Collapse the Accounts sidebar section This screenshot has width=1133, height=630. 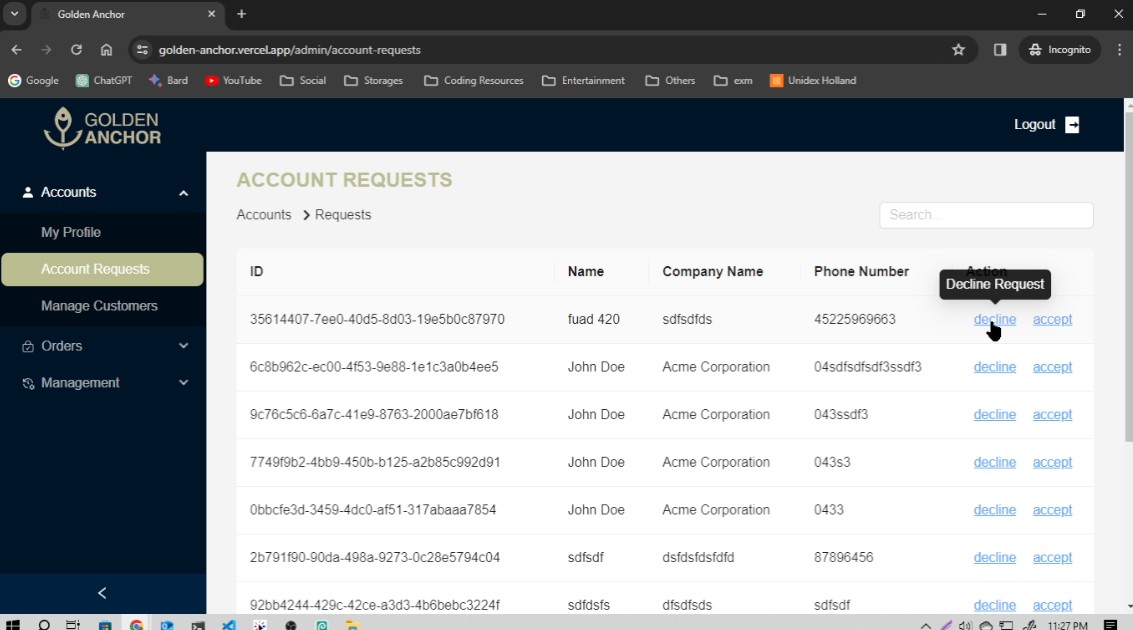(184, 193)
